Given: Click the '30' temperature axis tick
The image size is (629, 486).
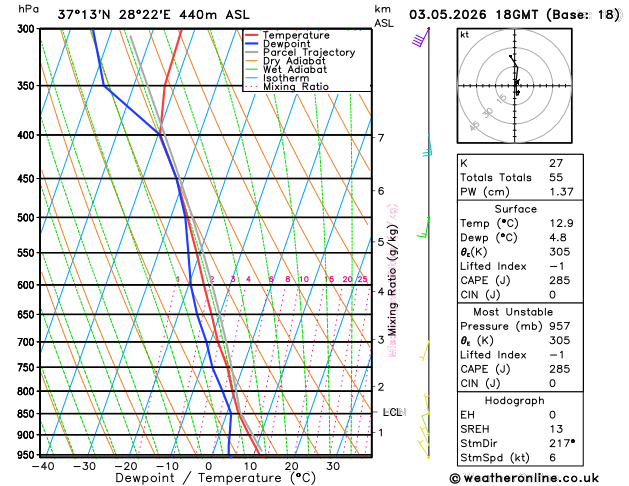Looking at the screenshot, I should [x=333, y=466].
